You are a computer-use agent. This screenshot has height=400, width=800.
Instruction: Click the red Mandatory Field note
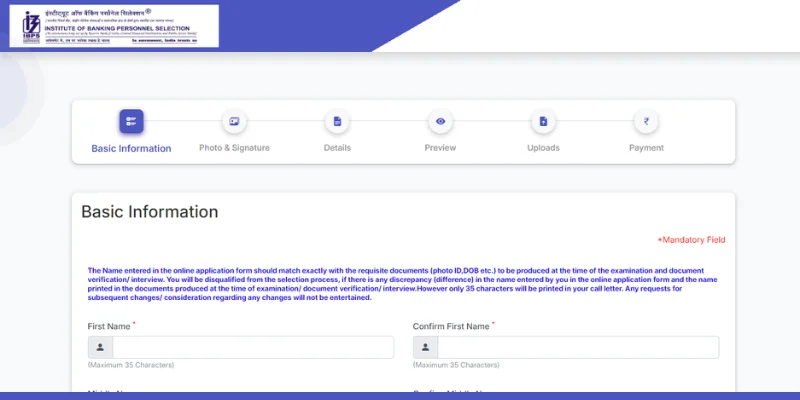[x=691, y=240]
